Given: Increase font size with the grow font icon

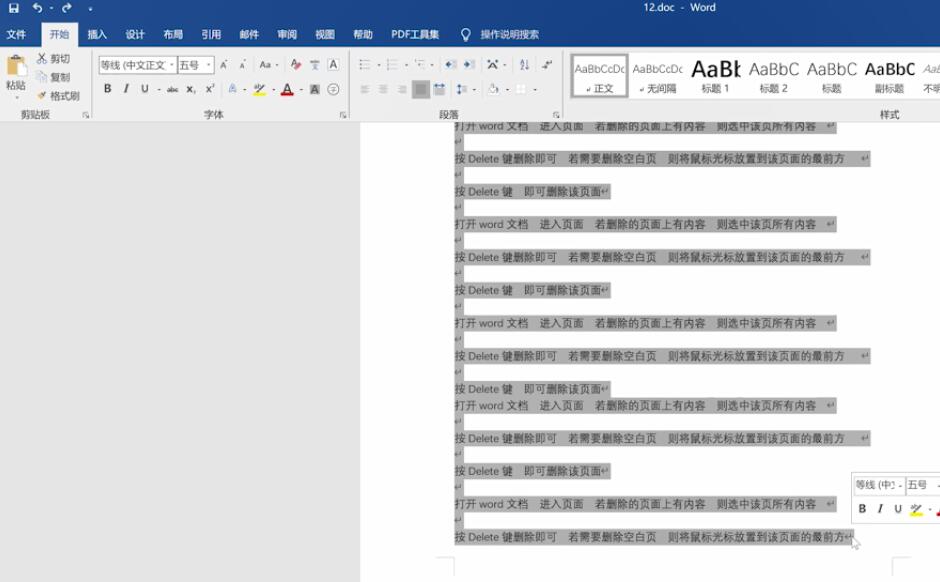Looking at the screenshot, I should pyautogui.click(x=224, y=65).
